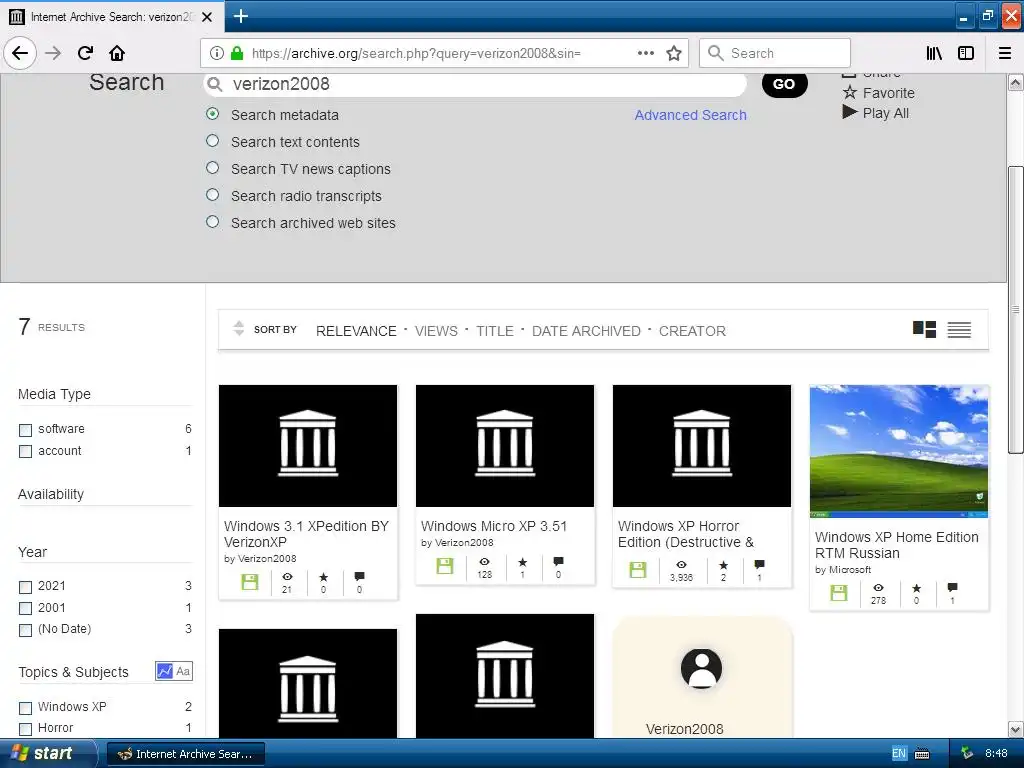
Task: Switch results to tile grid view
Action: (x=924, y=329)
